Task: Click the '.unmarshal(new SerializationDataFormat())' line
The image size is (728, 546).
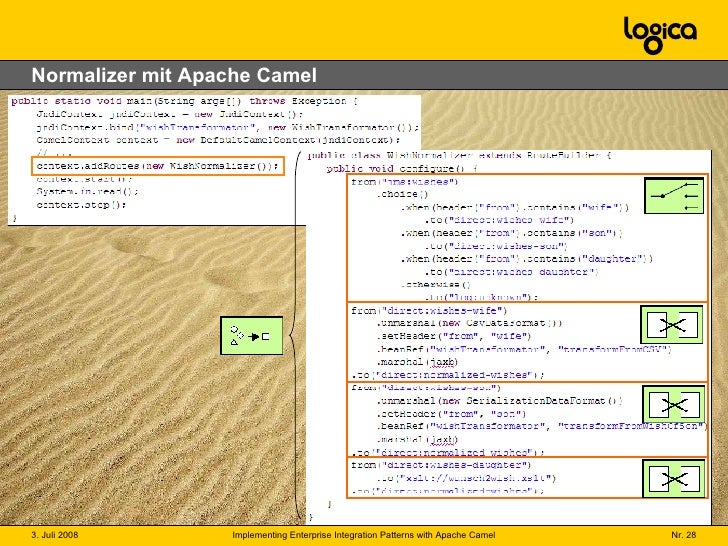Action: (499, 400)
